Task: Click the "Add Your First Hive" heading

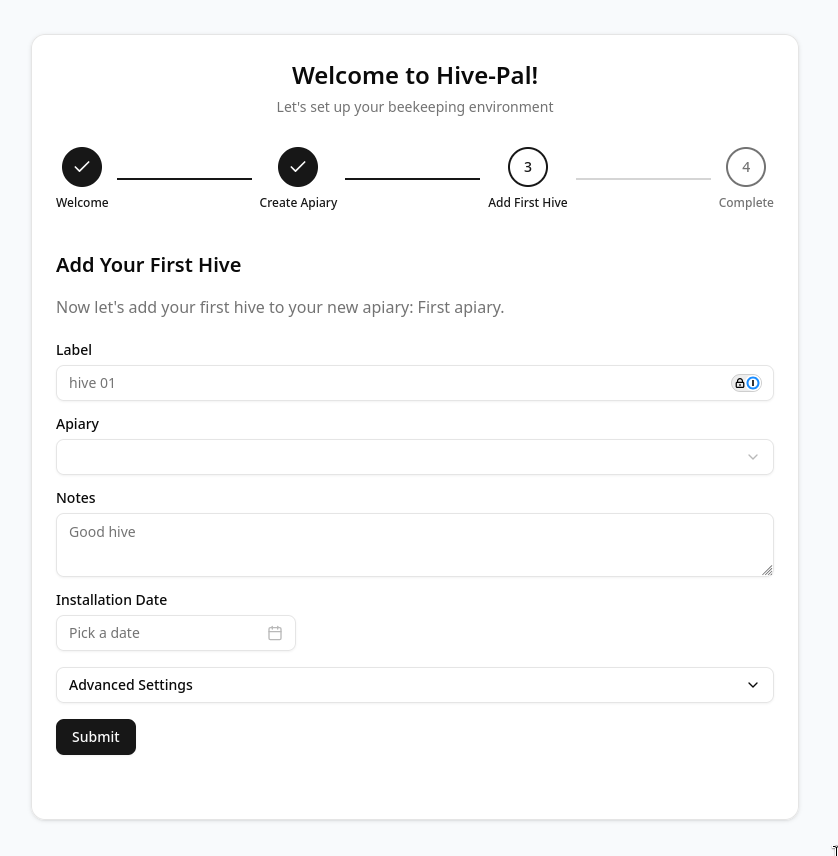Action: point(149,265)
